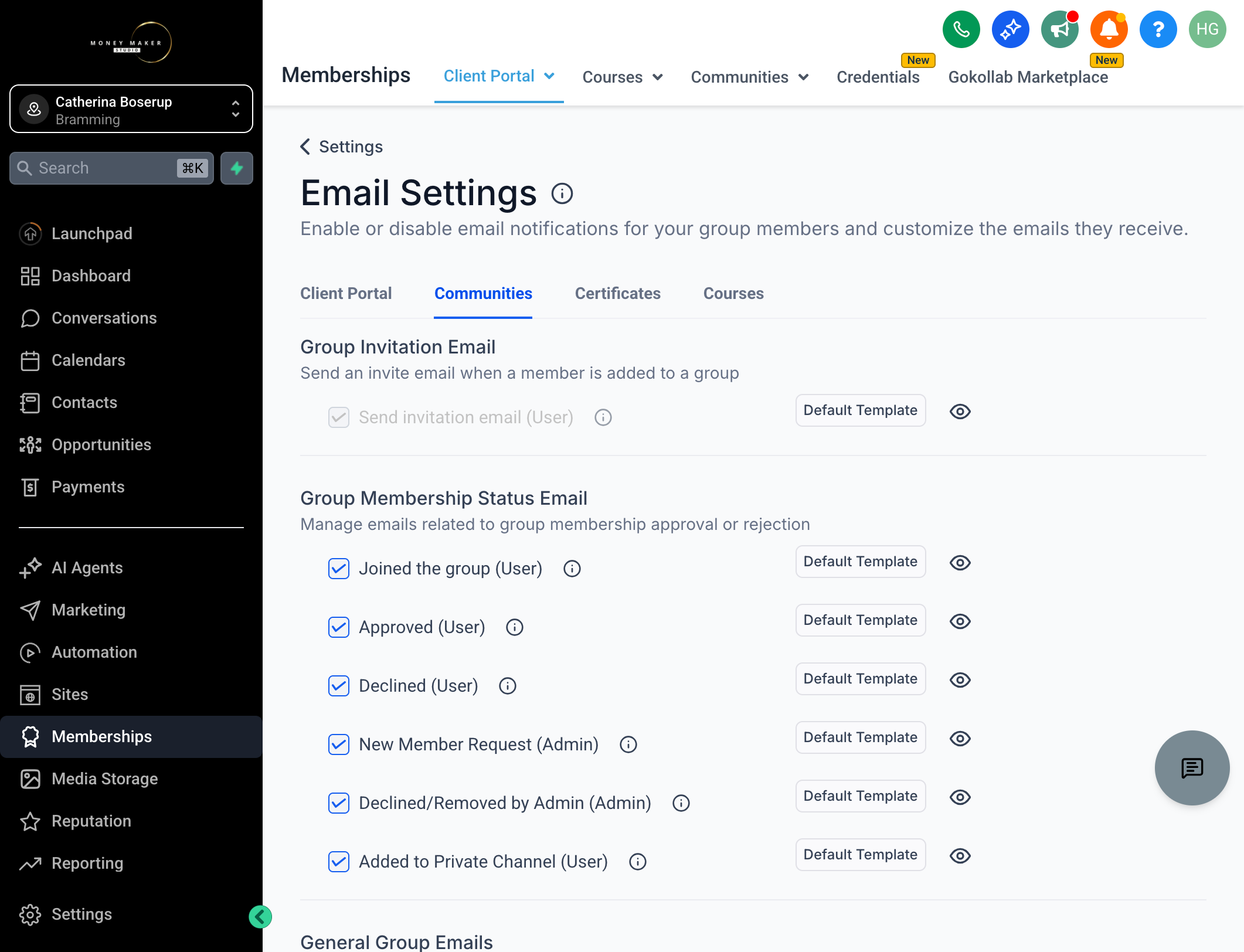Go back to Settings link

342,147
